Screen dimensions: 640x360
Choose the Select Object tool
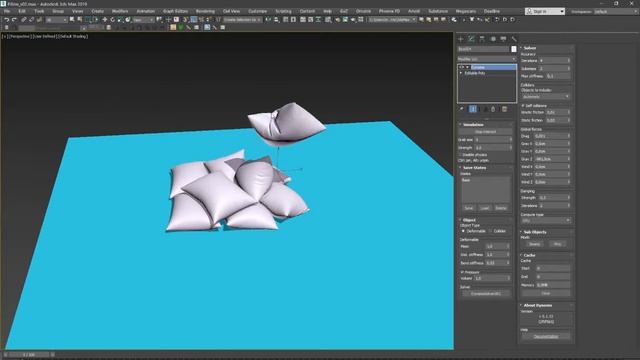pyautogui.click(x=72, y=20)
